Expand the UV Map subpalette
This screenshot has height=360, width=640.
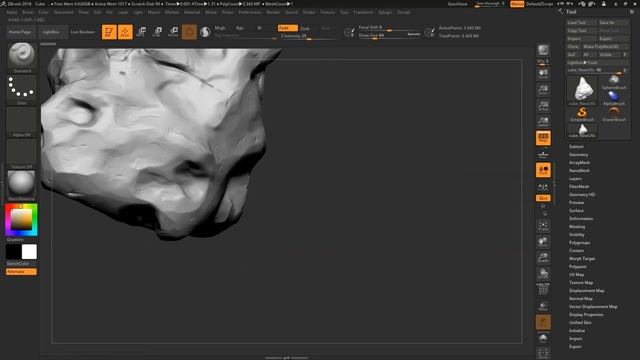click(576, 275)
